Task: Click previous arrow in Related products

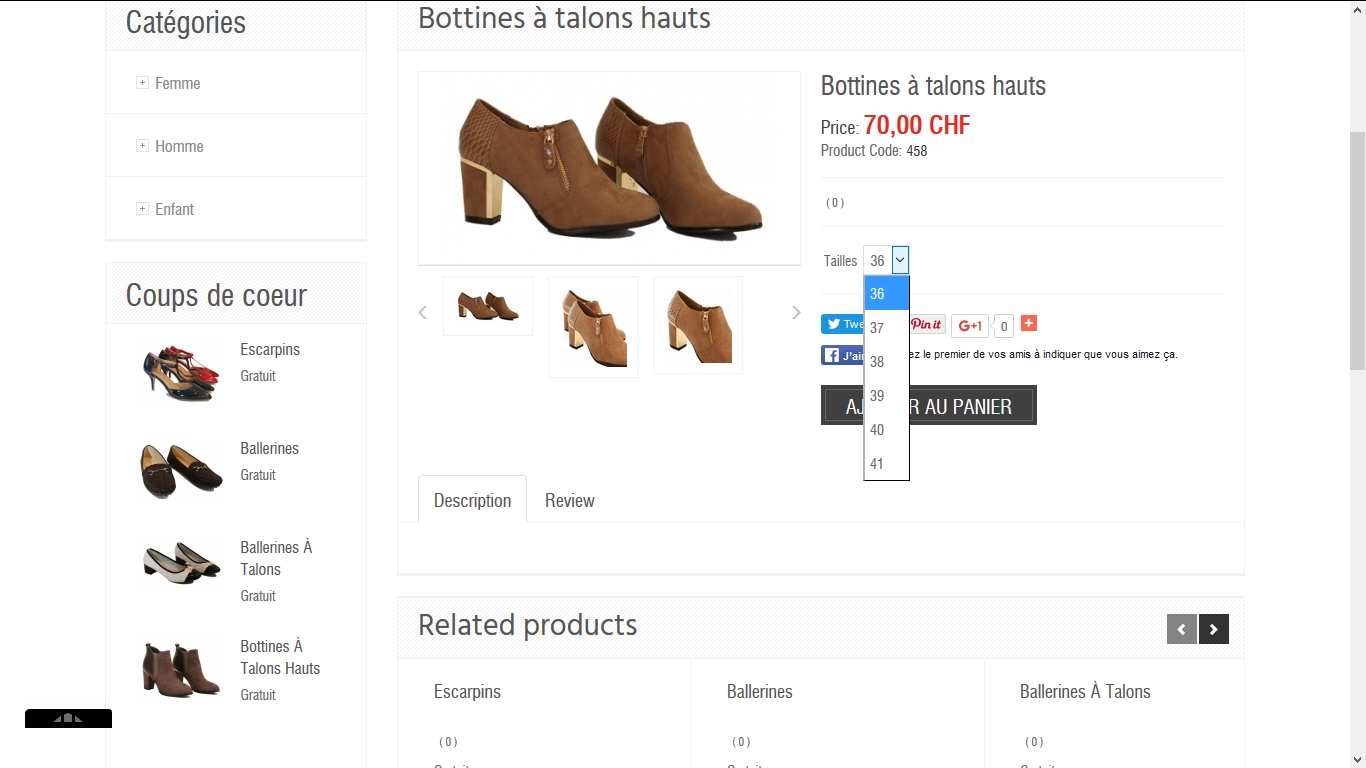Action: pos(1181,629)
